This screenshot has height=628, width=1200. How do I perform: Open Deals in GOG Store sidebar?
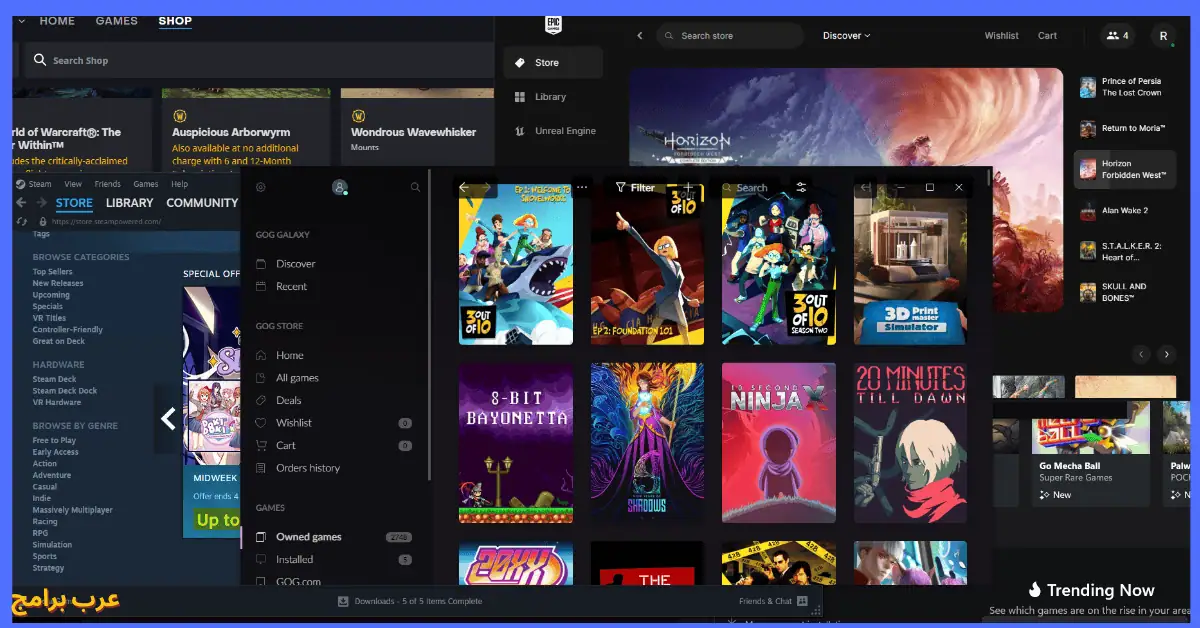[288, 400]
